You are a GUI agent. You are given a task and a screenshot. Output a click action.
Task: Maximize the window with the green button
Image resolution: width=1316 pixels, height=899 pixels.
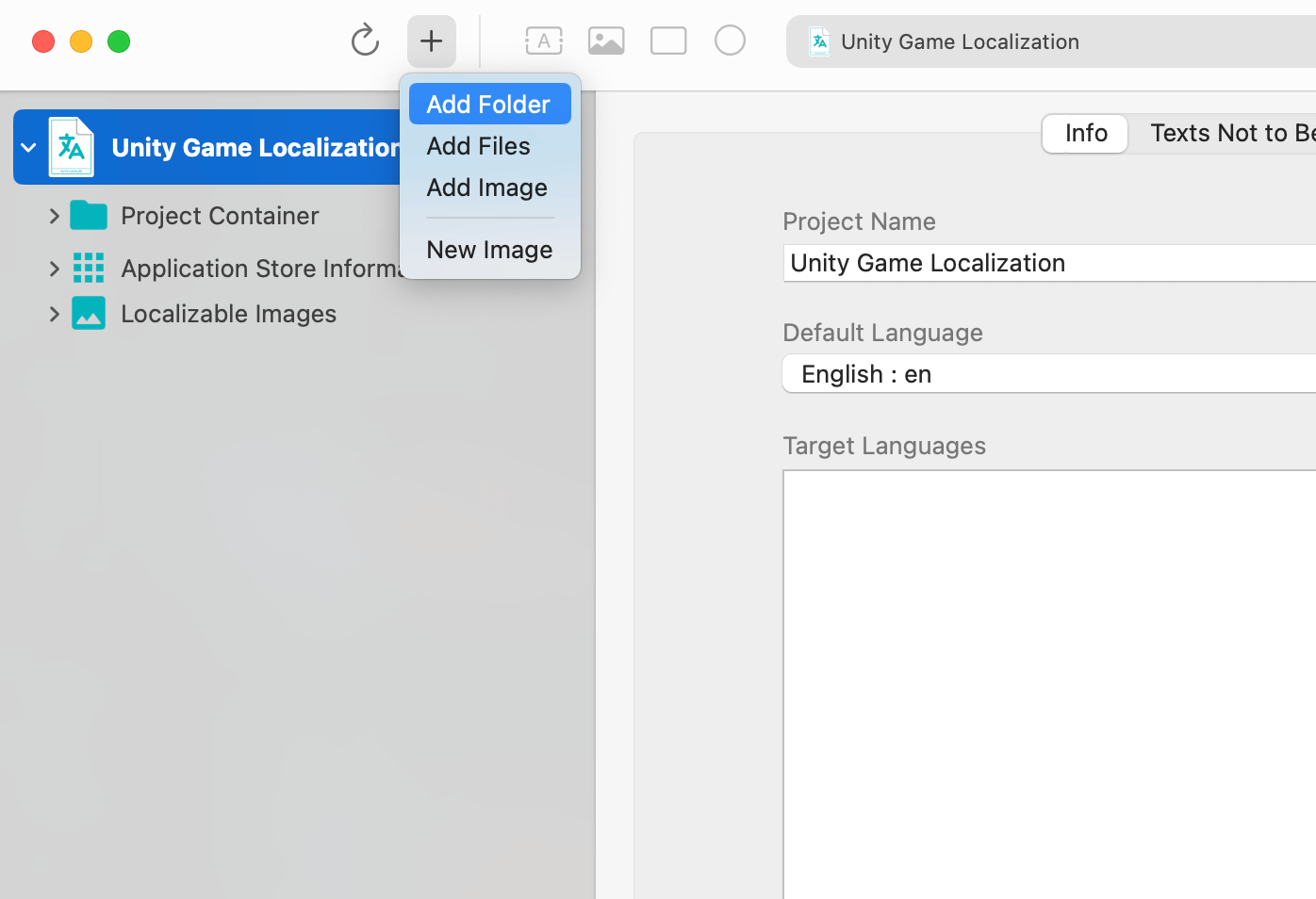(119, 41)
